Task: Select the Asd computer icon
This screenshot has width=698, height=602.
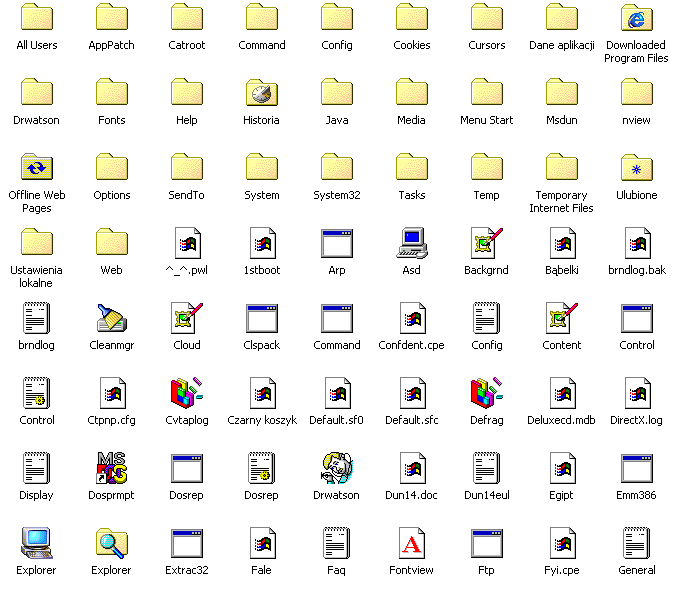Action: point(412,243)
